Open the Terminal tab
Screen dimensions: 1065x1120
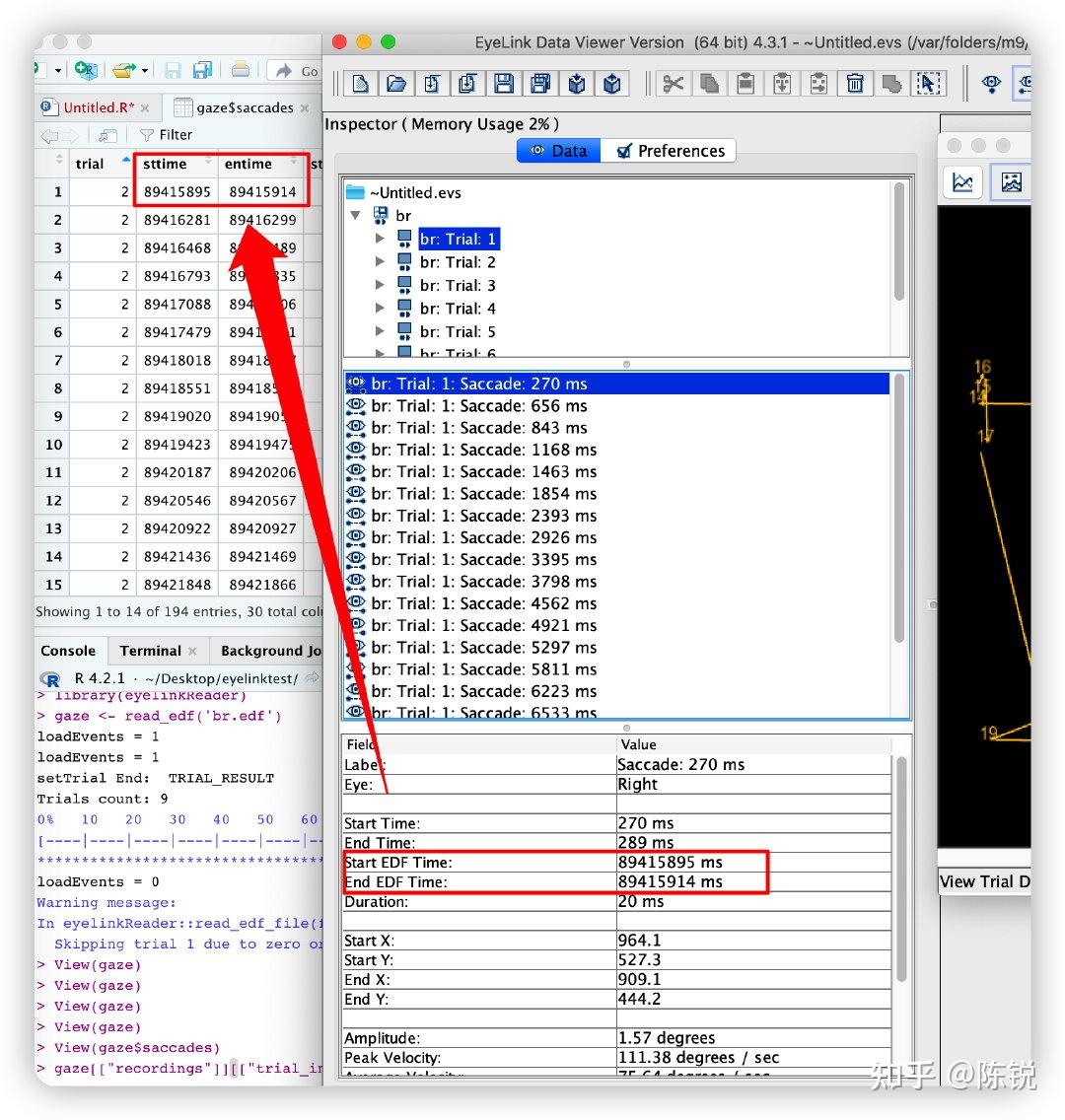pyautogui.click(x=150, y=651)
